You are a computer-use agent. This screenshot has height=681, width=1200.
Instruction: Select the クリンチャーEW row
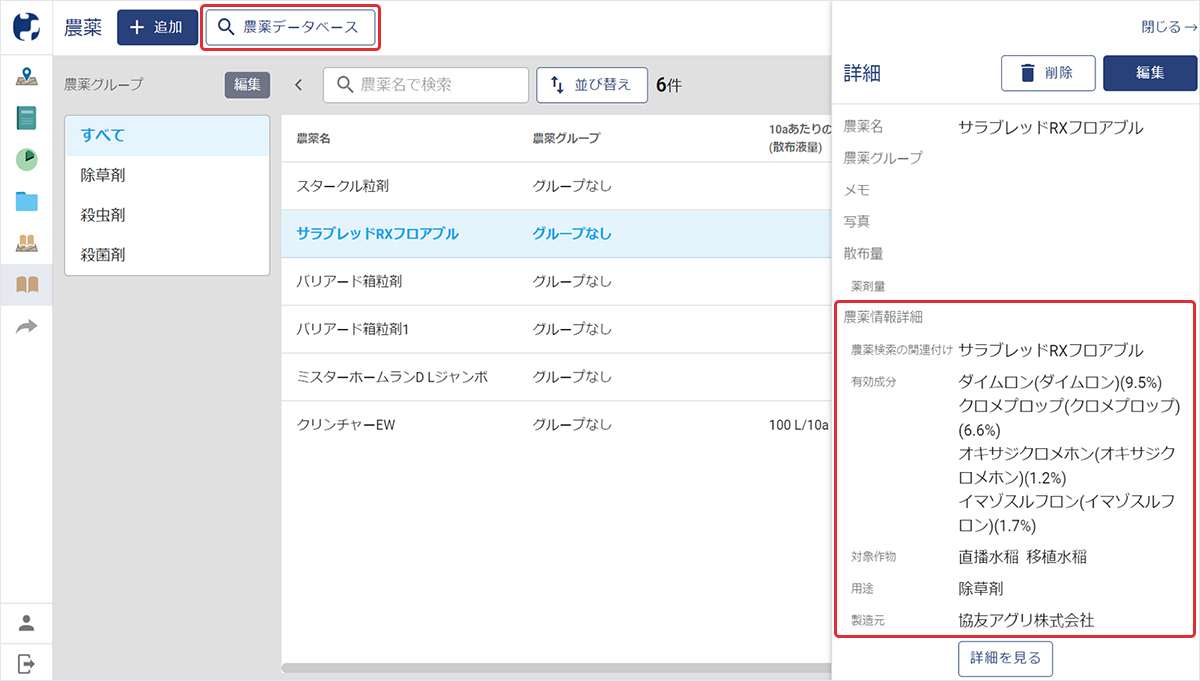(557, 425)
